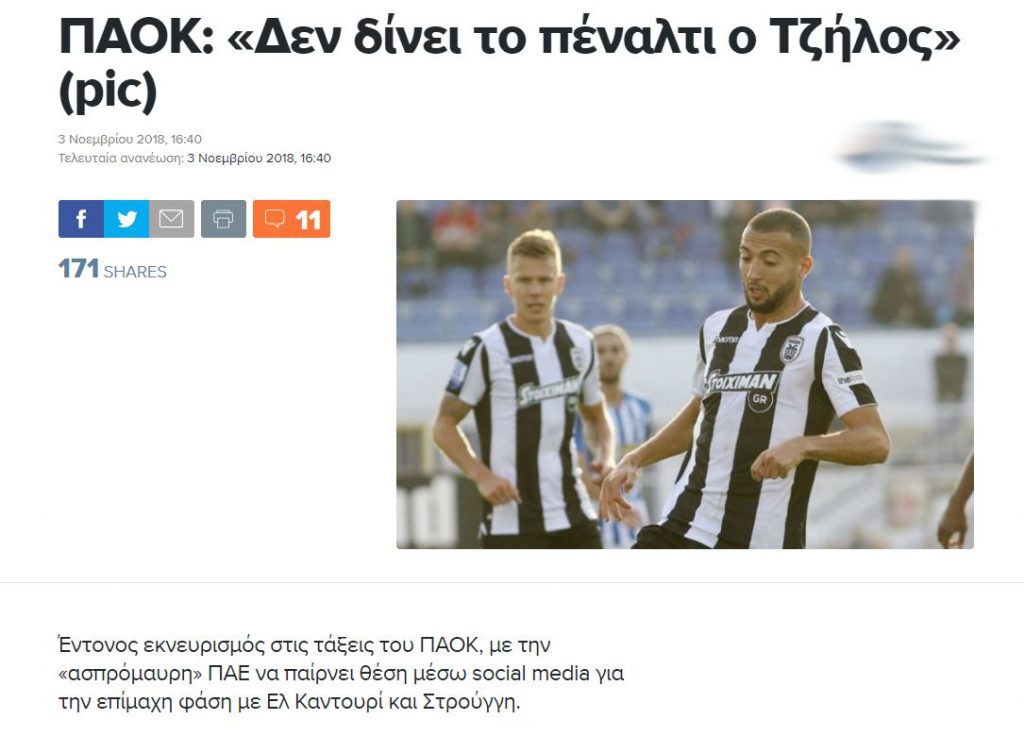Click the 171 shares counter

(x=78, y=268)
